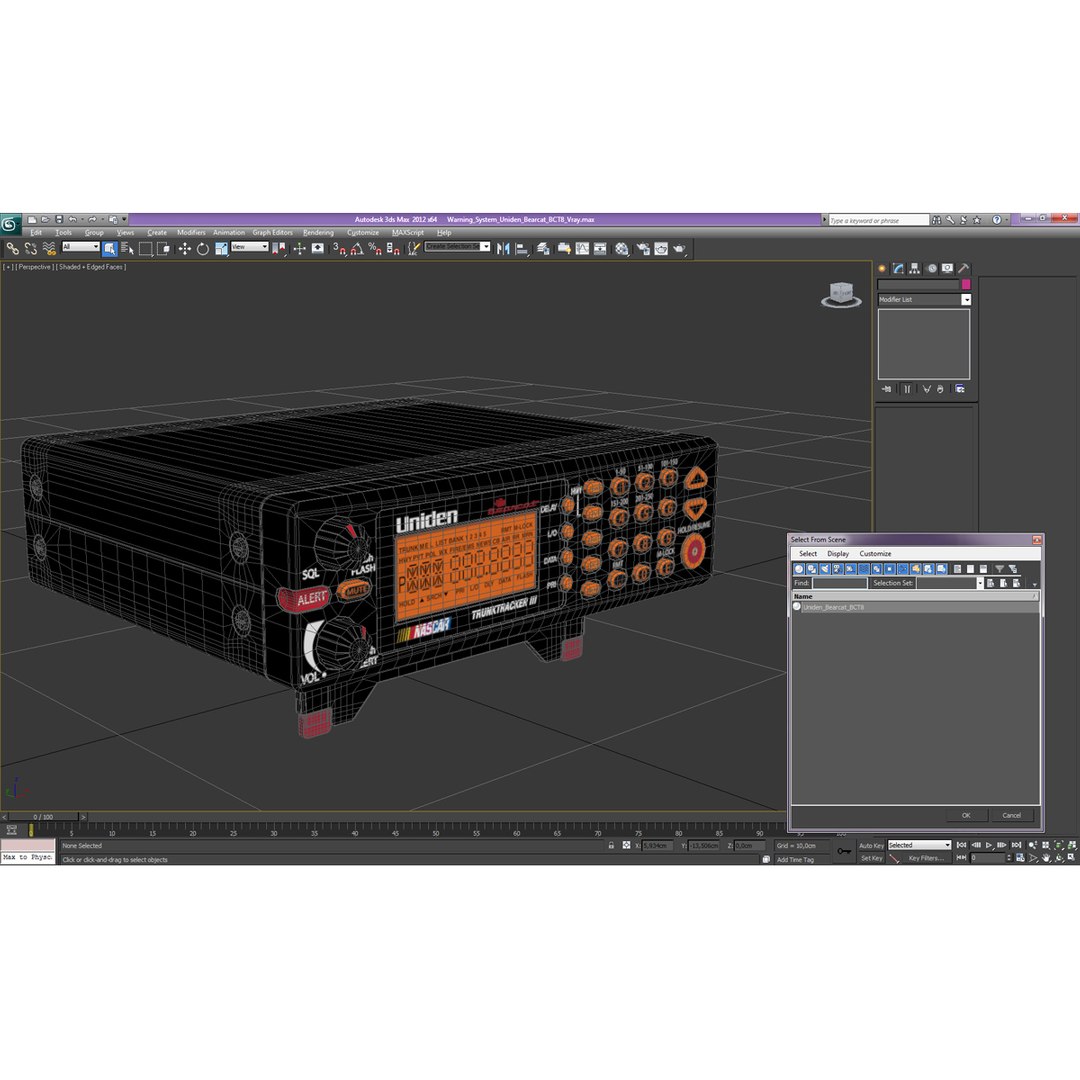Activate Select and Rotate tool
Screen dimensions: 1080x1080
click(x=202, y=249)
